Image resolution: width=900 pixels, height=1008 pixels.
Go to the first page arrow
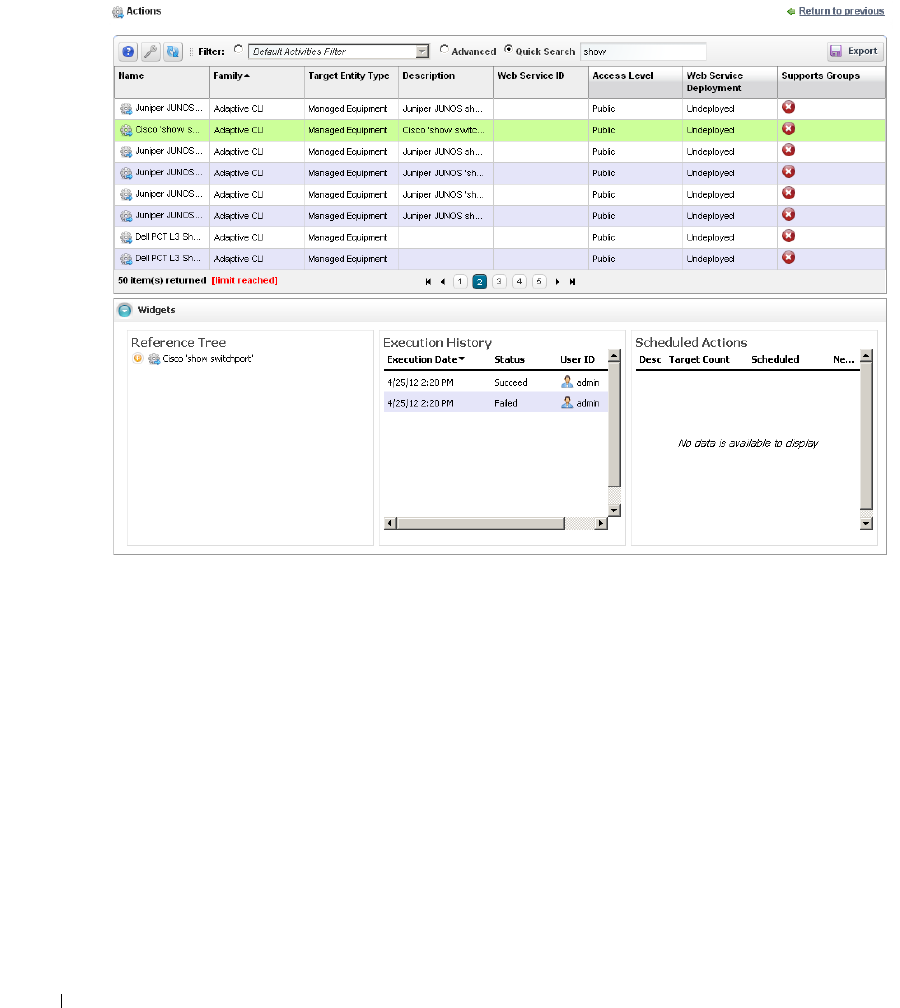(428, 282)
